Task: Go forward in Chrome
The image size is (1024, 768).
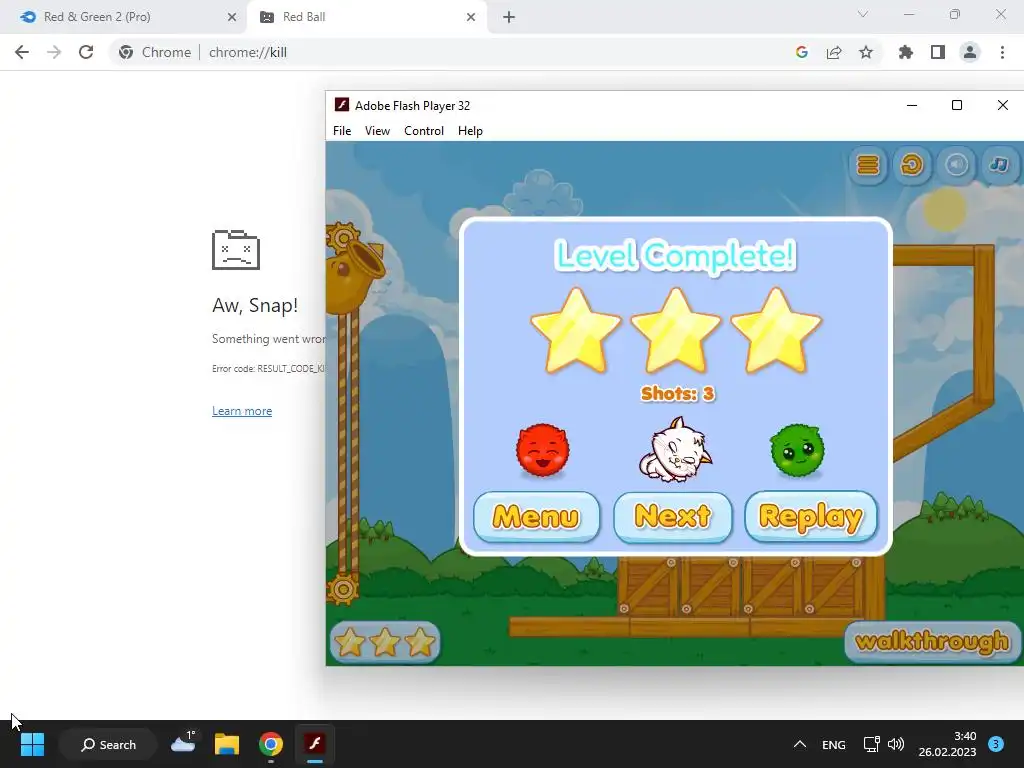Action: (54, 52)
